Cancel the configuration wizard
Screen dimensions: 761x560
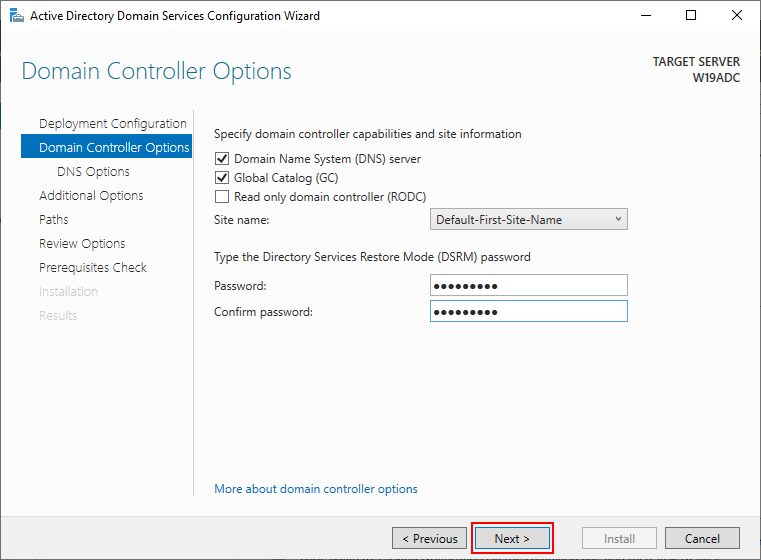[x=702, y=538]
